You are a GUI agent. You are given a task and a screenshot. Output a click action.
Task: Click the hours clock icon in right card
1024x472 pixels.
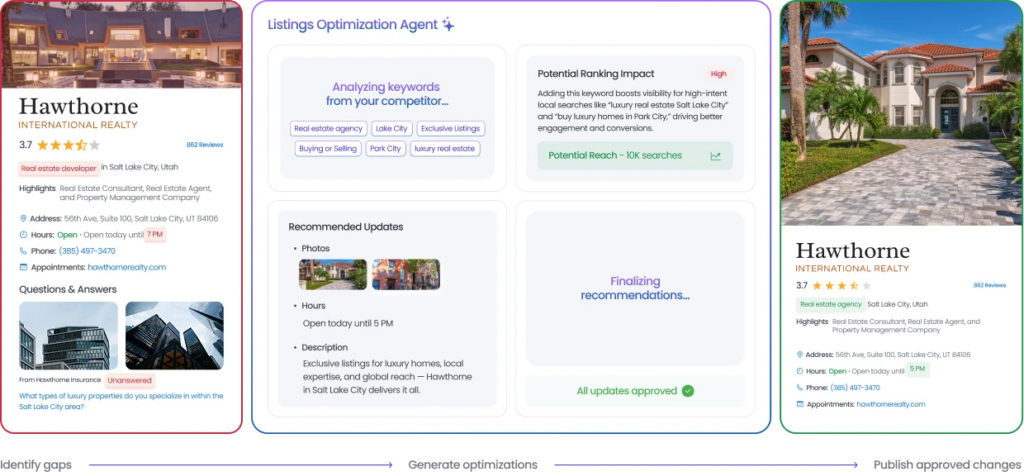point(800,370)
